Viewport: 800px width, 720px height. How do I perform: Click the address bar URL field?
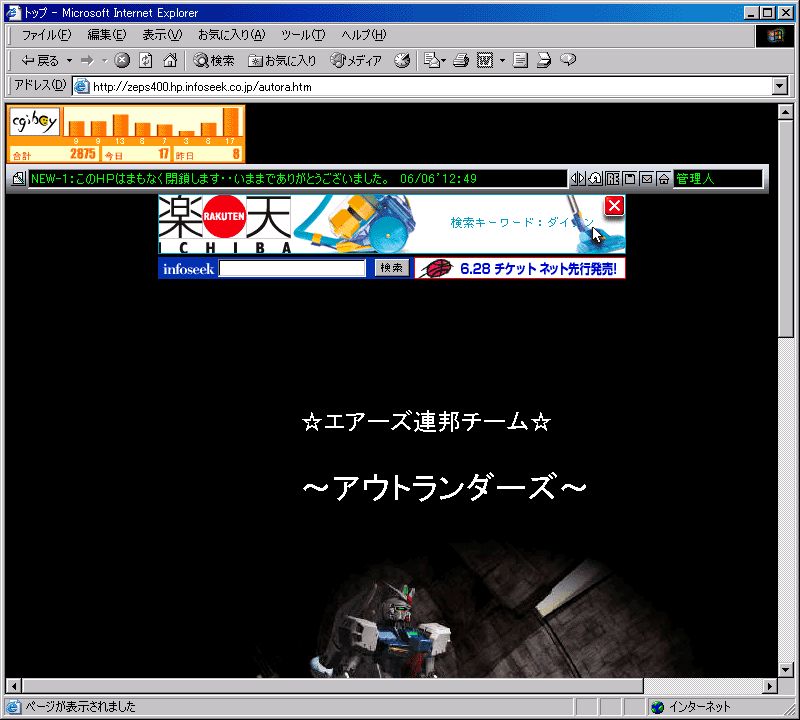pos(423,87)
